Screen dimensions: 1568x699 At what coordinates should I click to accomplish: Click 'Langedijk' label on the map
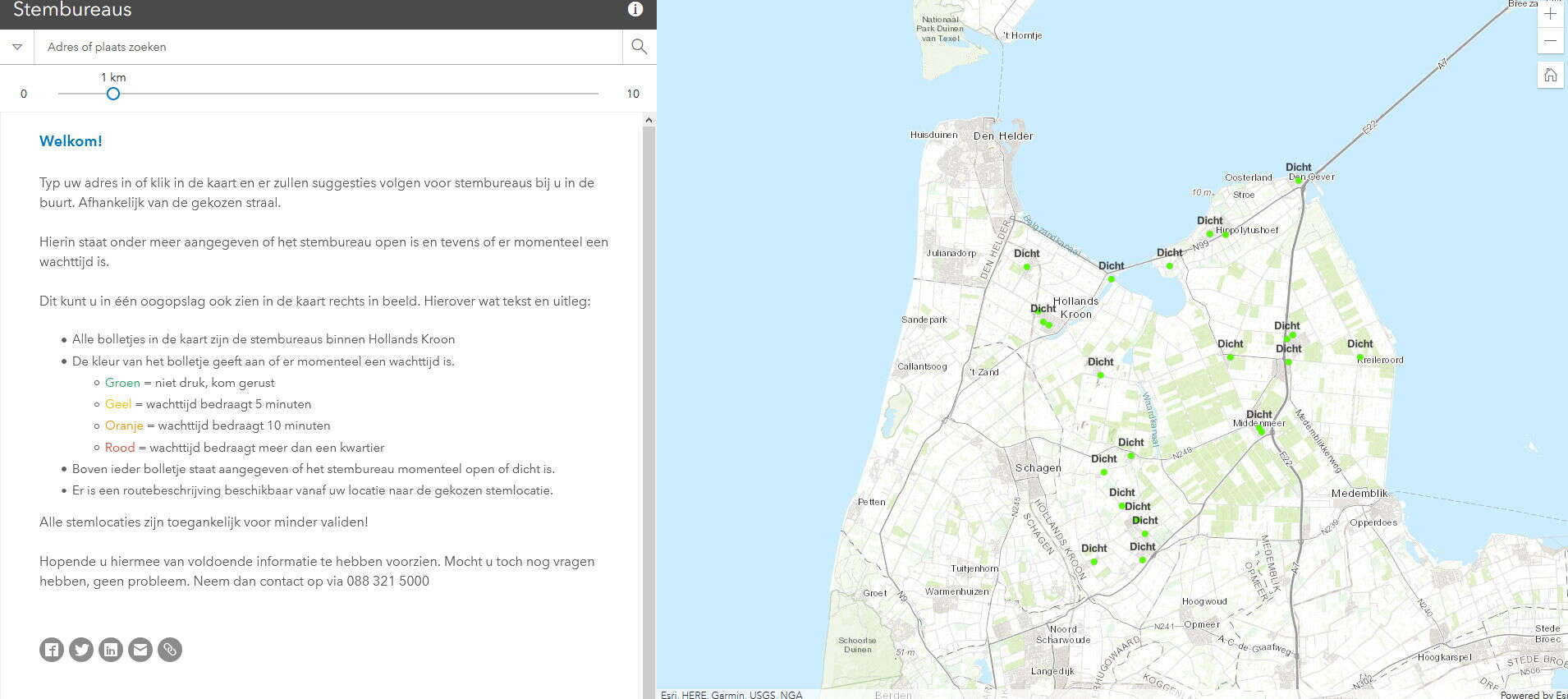tap(1052, 671)
